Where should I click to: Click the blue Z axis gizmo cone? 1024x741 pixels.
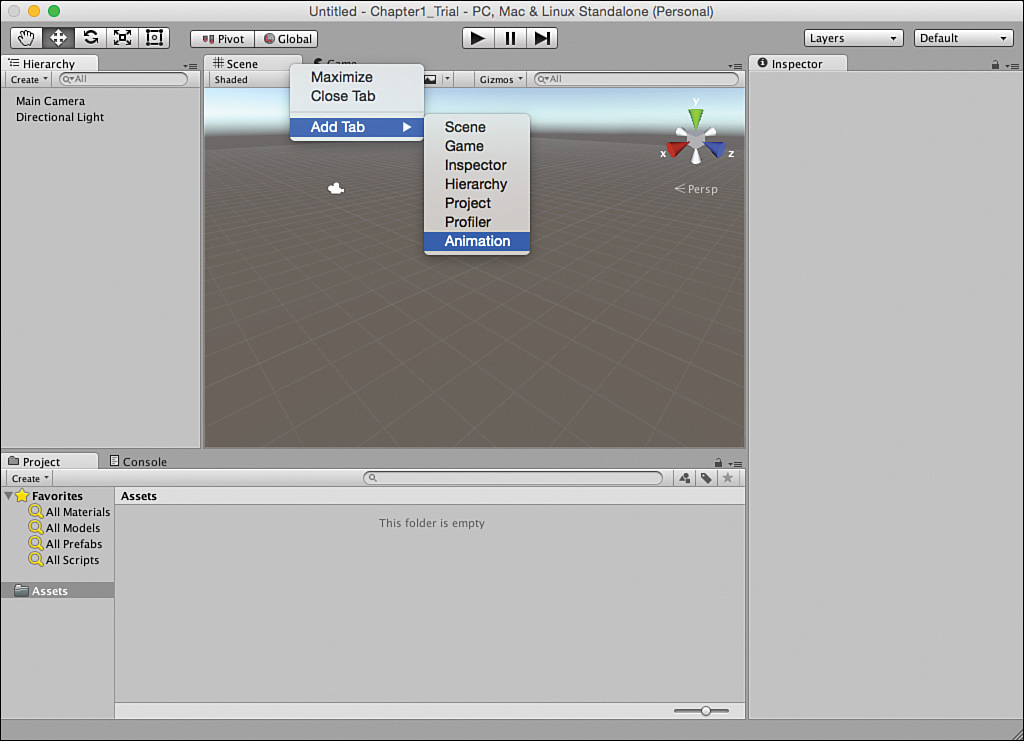716,149
